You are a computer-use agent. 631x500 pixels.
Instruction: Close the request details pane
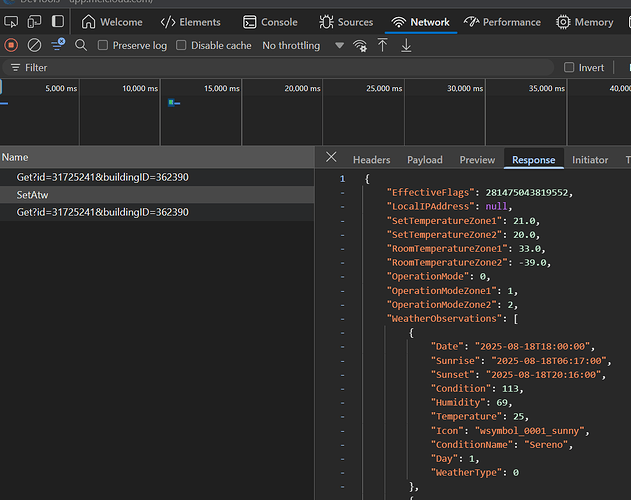331,157
